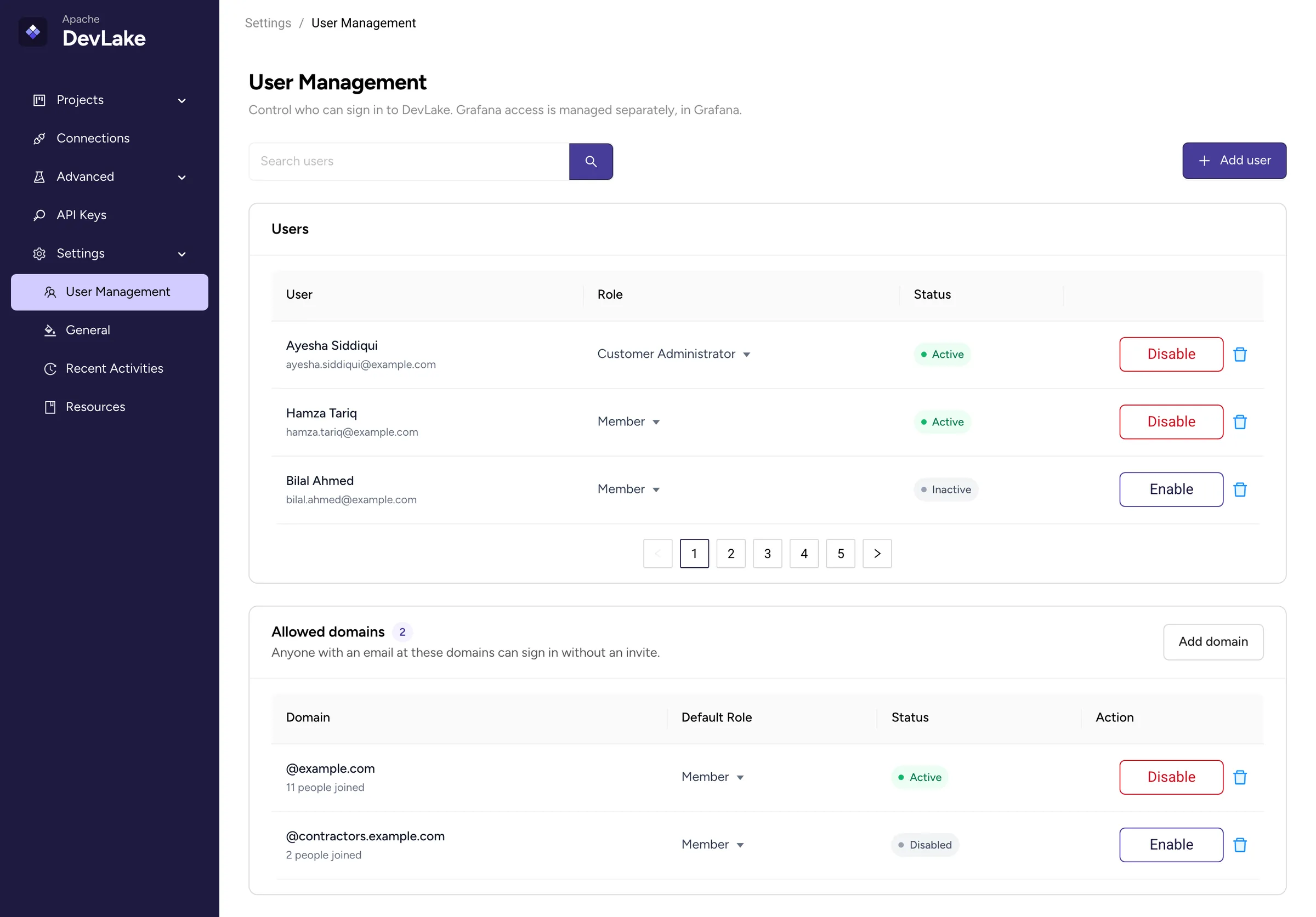Click the Projects board icon in sidebar

(39, 100)
